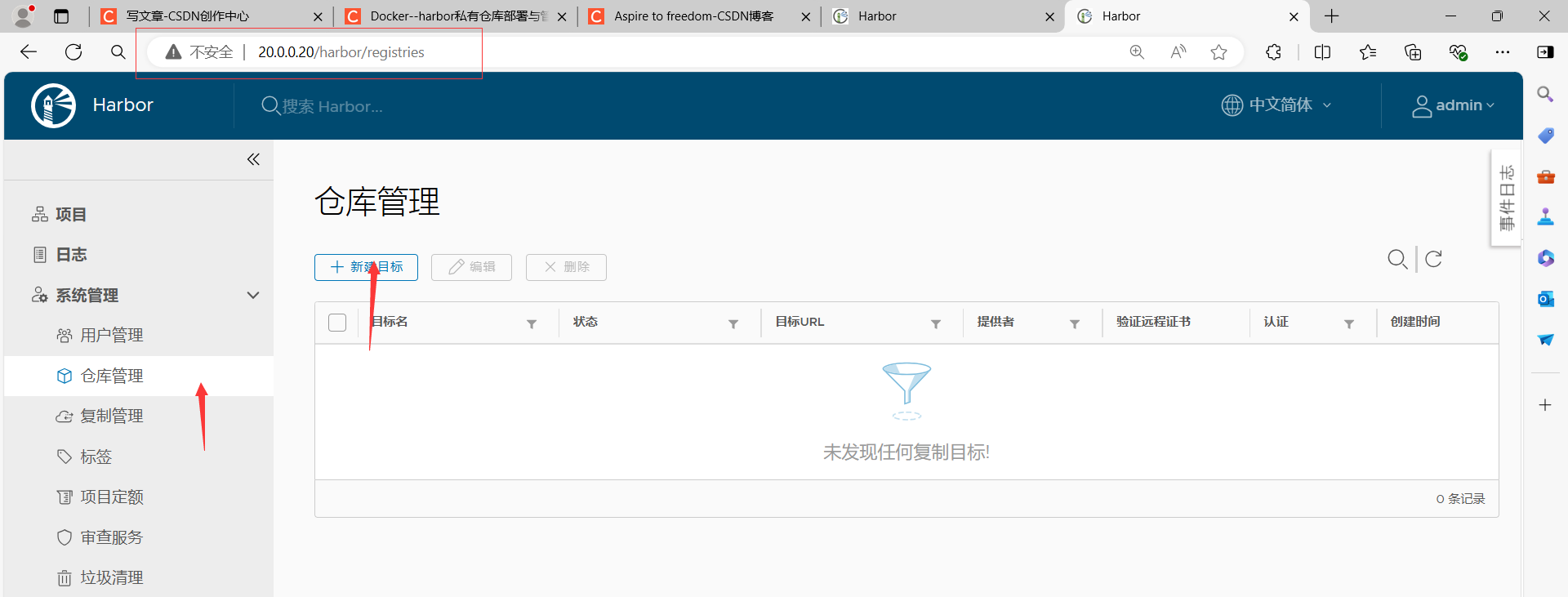The image size is (1568, 597).
Task: Open filter for 提供者 column
Action: click(1075, 324)
